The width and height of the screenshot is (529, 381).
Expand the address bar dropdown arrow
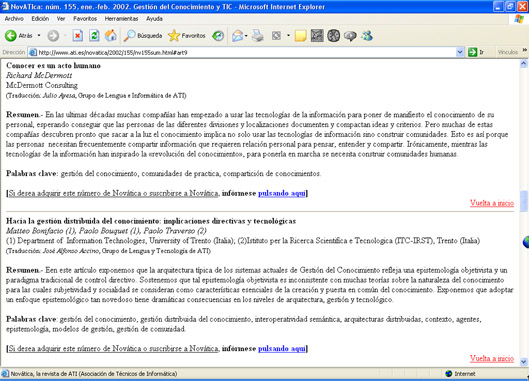tap(460, 52)
